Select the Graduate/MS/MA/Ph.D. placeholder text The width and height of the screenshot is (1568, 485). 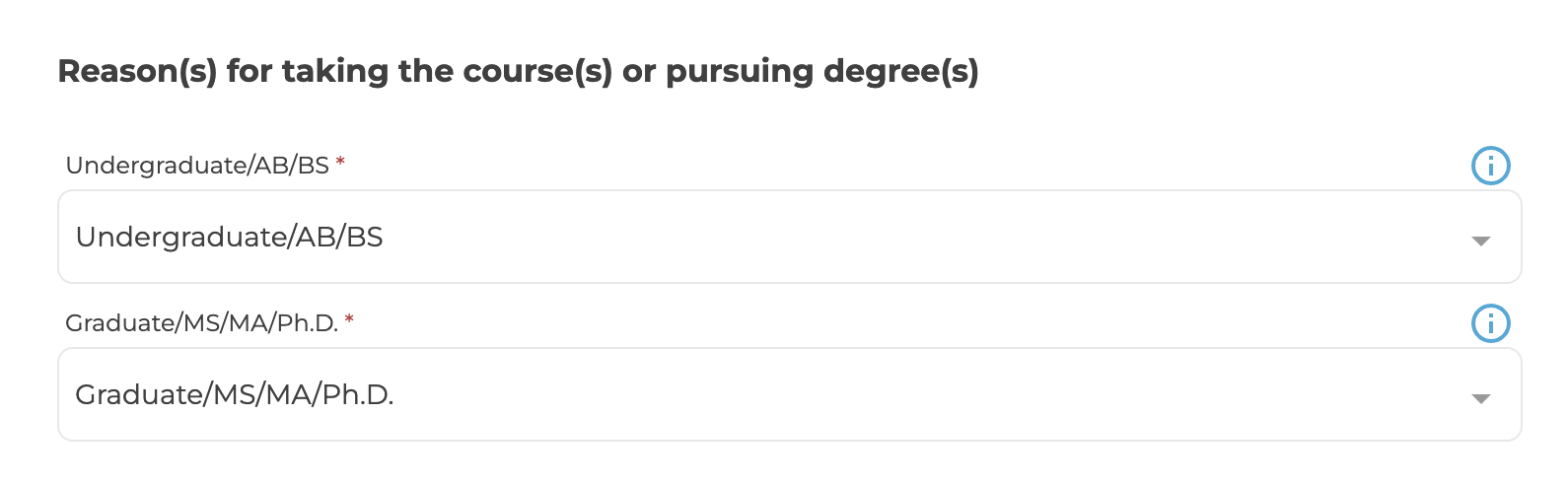(235, 395)
